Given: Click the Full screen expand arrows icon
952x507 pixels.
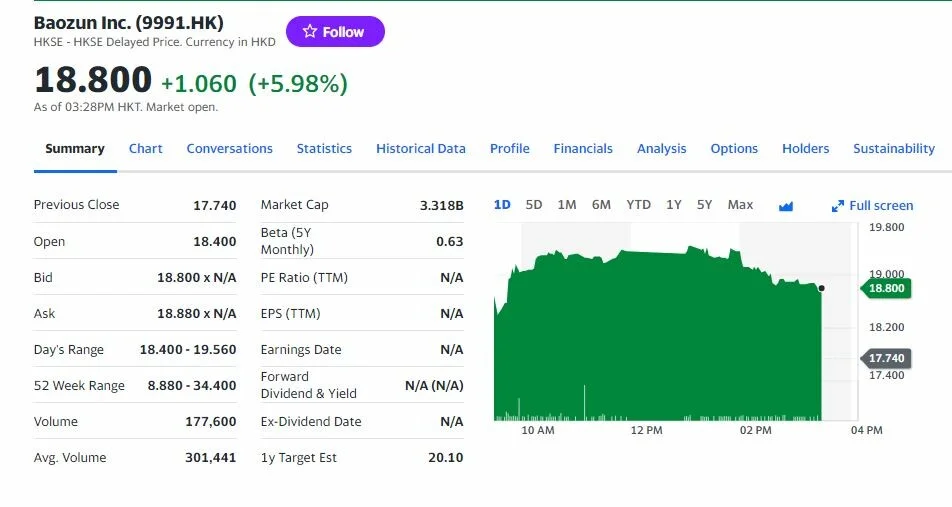Looking at the screenshot, I should pyautogui.click(x=838, y=206).
